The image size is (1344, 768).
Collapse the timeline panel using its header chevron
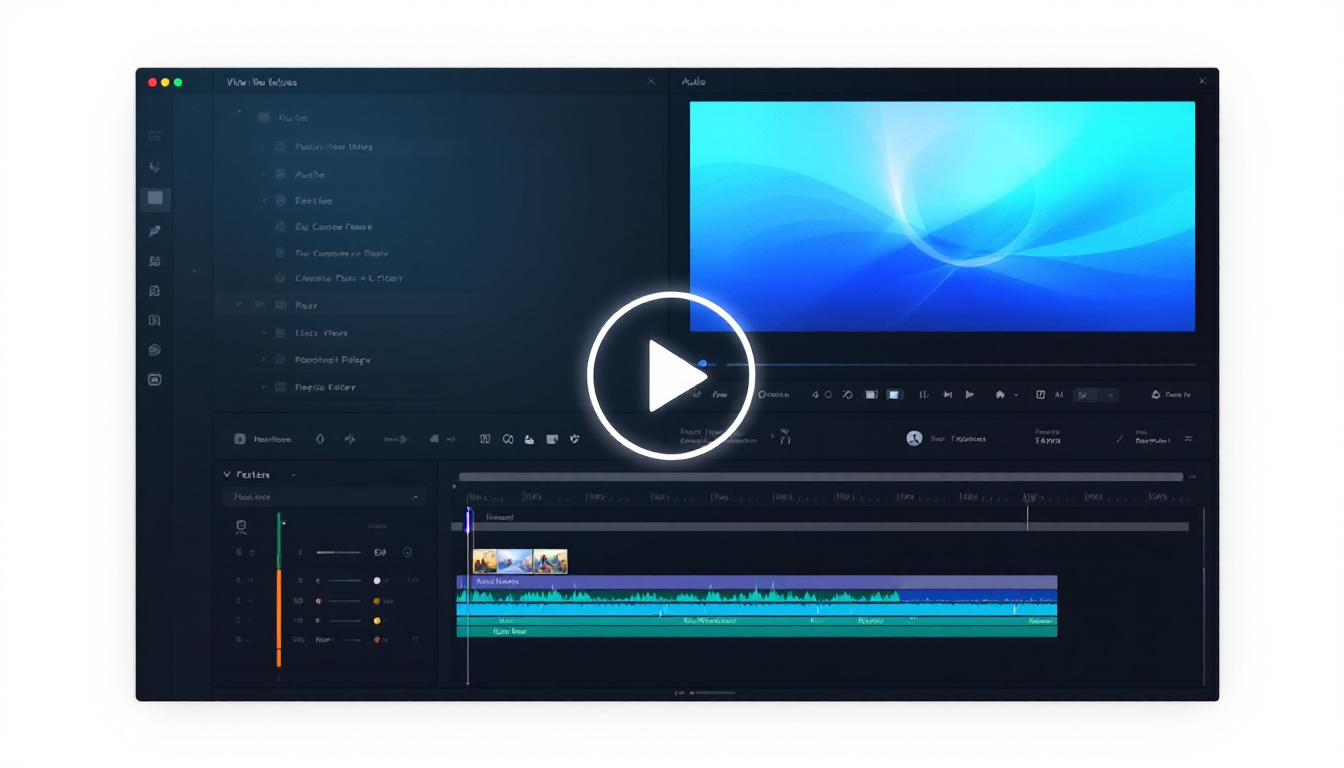click(x=227, y=474)
